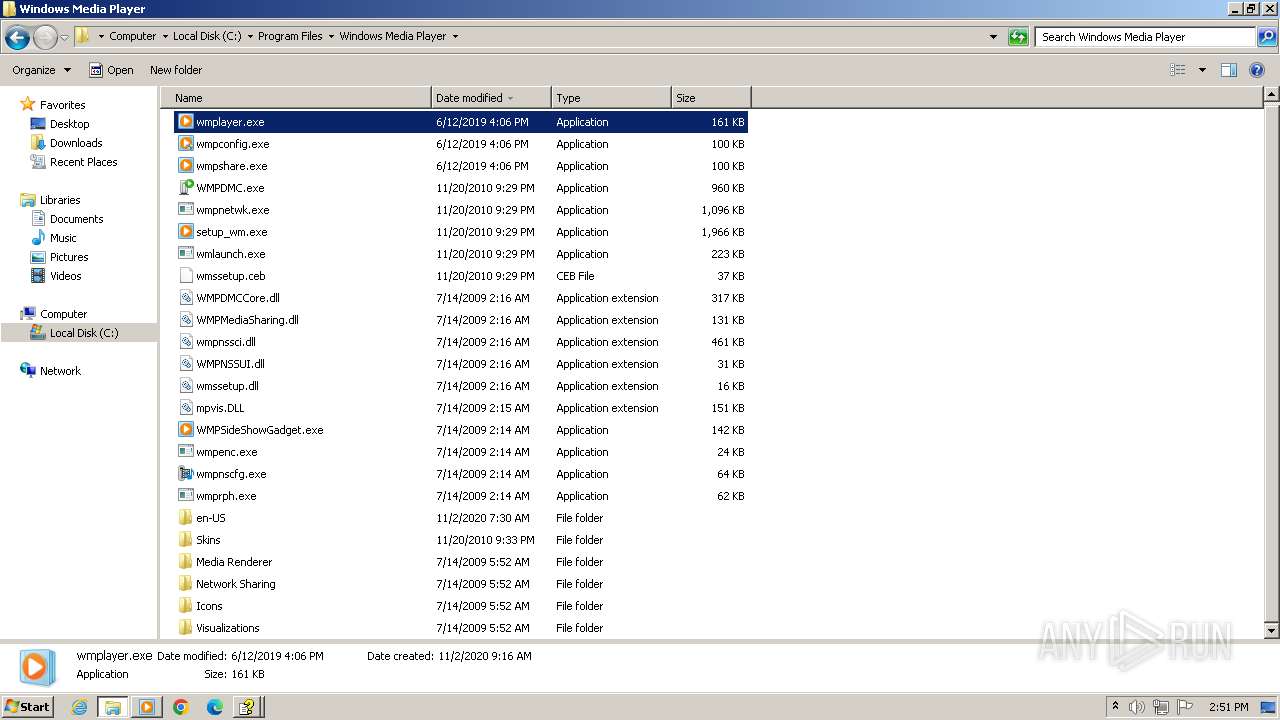The image size is (1280, 720).
Task: Click the clock in the system tray
Action: pyautogui.click(x=1228, y=707)
